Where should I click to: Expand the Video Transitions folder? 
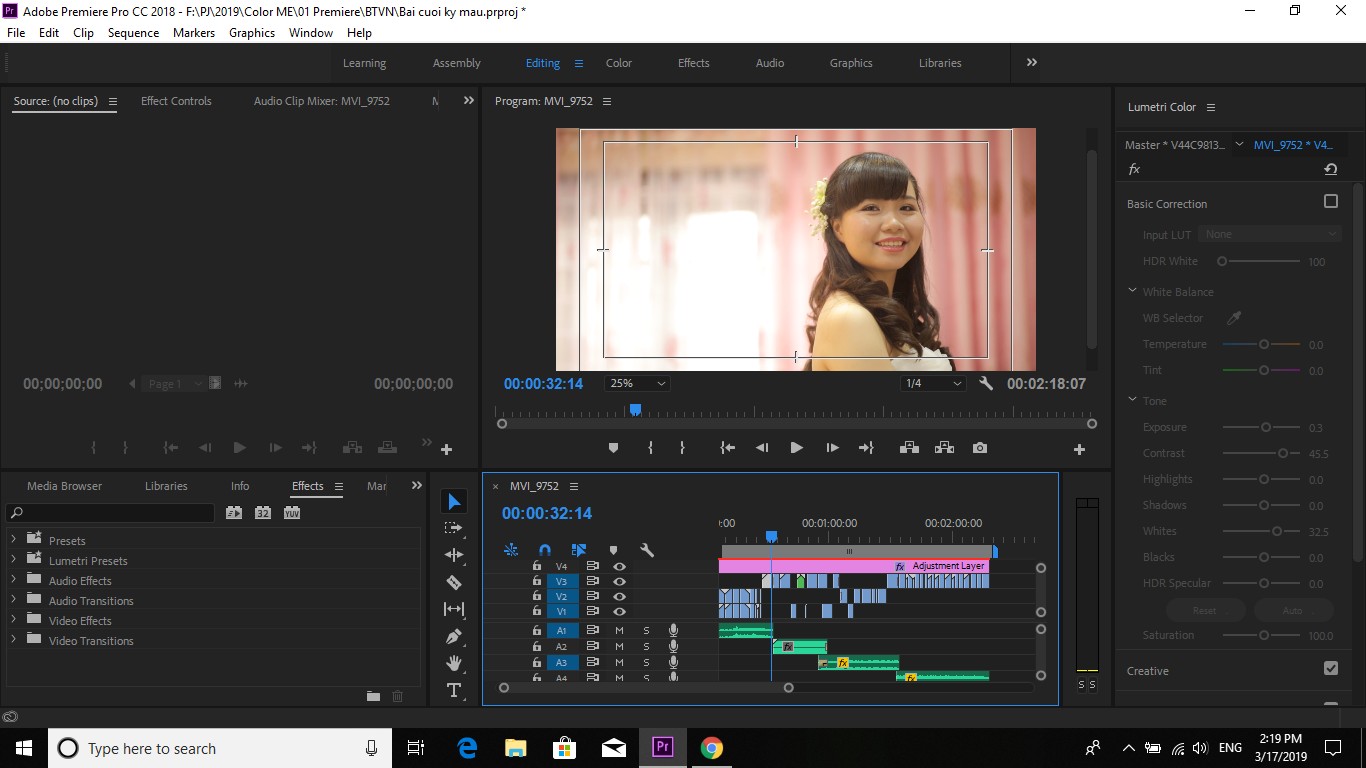pyautogui.click(x=14, y=640)
